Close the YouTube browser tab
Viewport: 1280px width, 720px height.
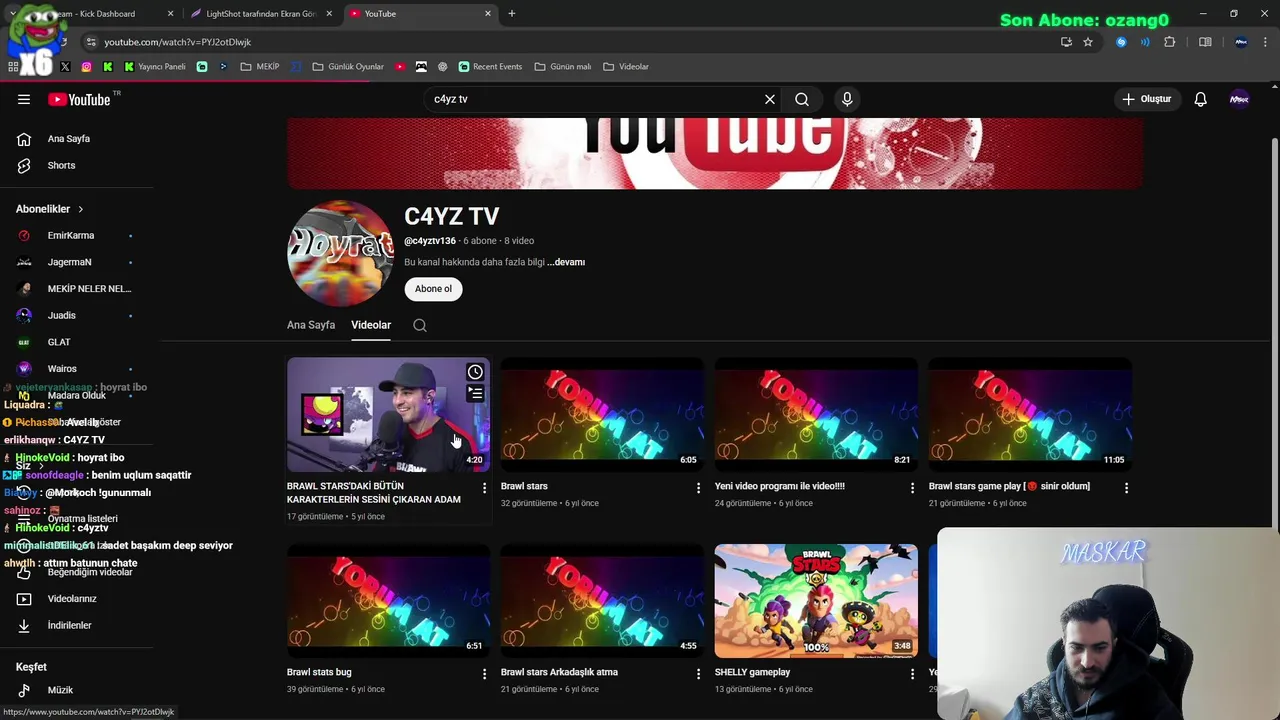(488, 14)
